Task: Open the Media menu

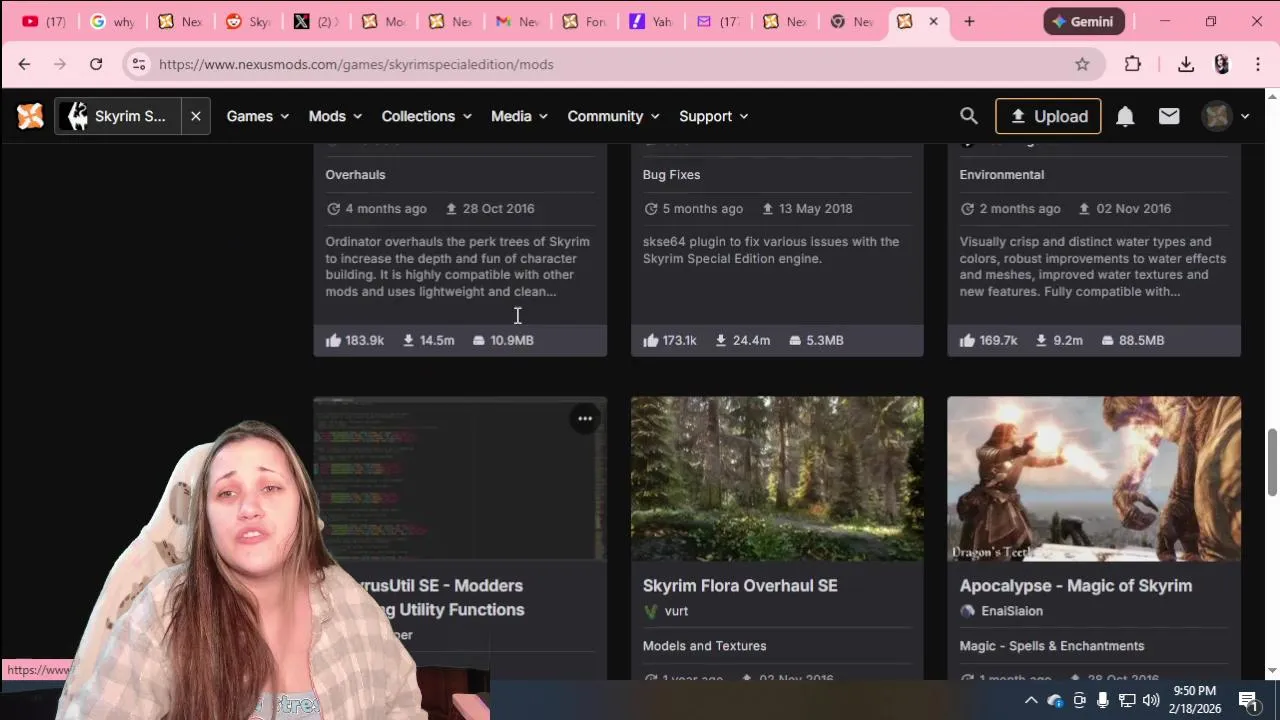Action: click(519, 116)
